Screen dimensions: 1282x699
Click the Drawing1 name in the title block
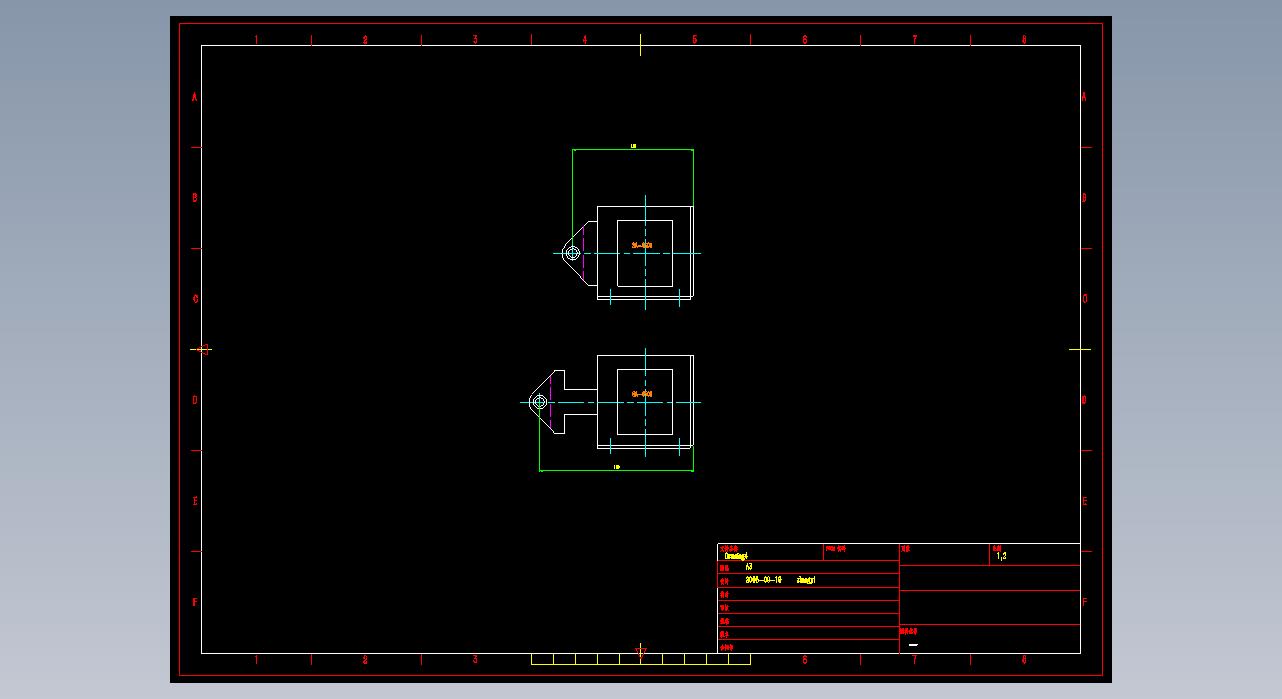(736, 555)
